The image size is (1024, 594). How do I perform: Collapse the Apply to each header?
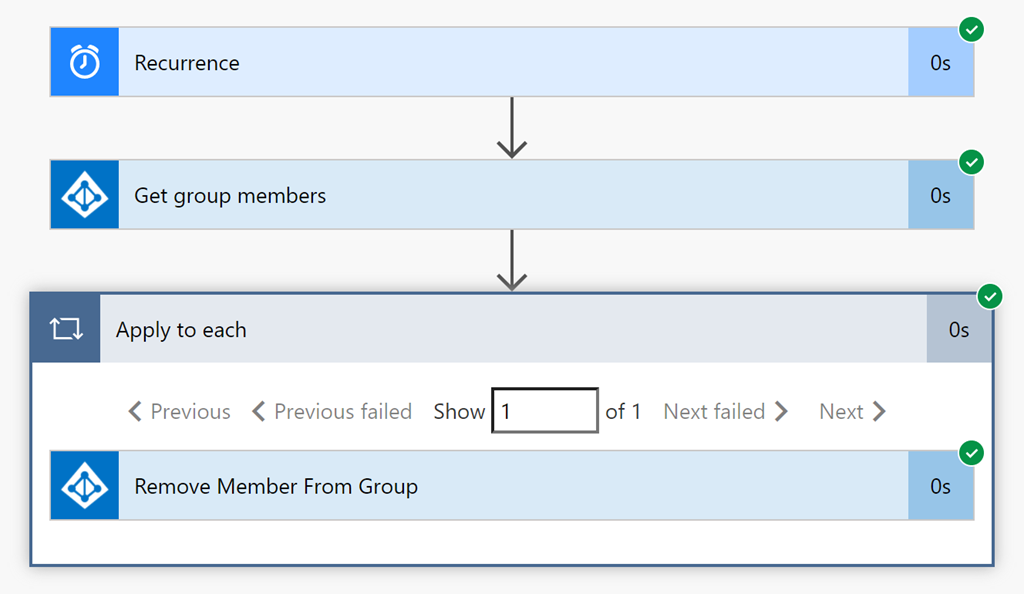pos(500,329)
